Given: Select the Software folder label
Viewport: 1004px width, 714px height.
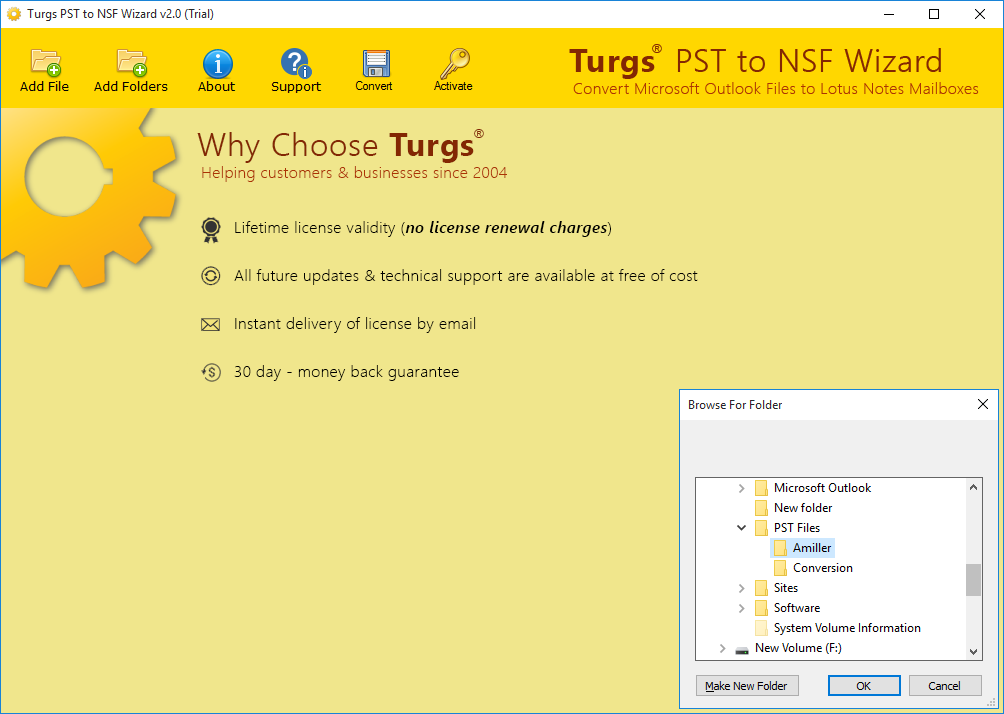Looking at the screenshot, I should tap(797, 608).
